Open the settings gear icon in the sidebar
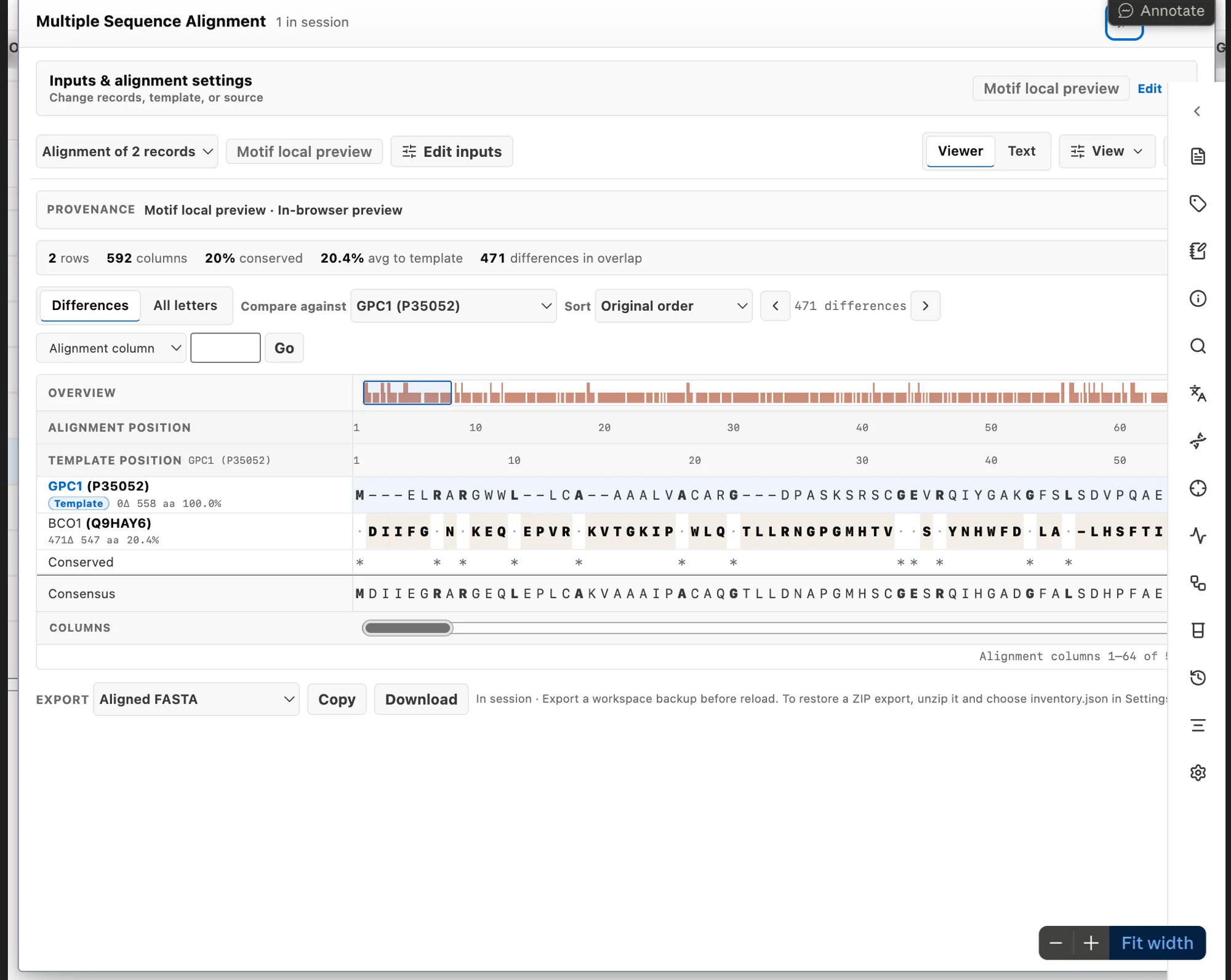 1198,773
